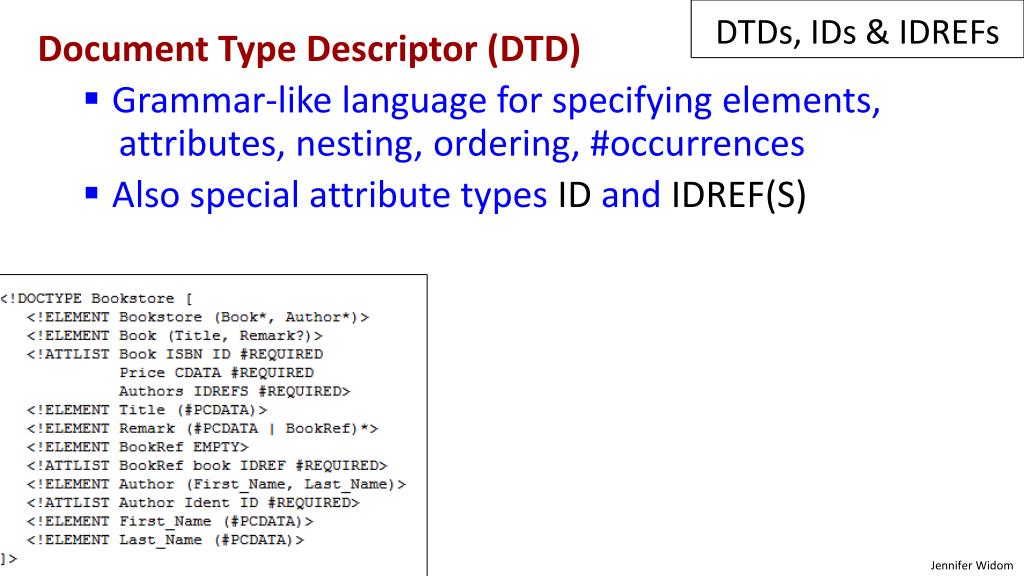Click the '<!ATTLIST Book ISBN ID #REQUIRED' line
This screenshot has width=1024, height=576.
click(x=175, y=354)
